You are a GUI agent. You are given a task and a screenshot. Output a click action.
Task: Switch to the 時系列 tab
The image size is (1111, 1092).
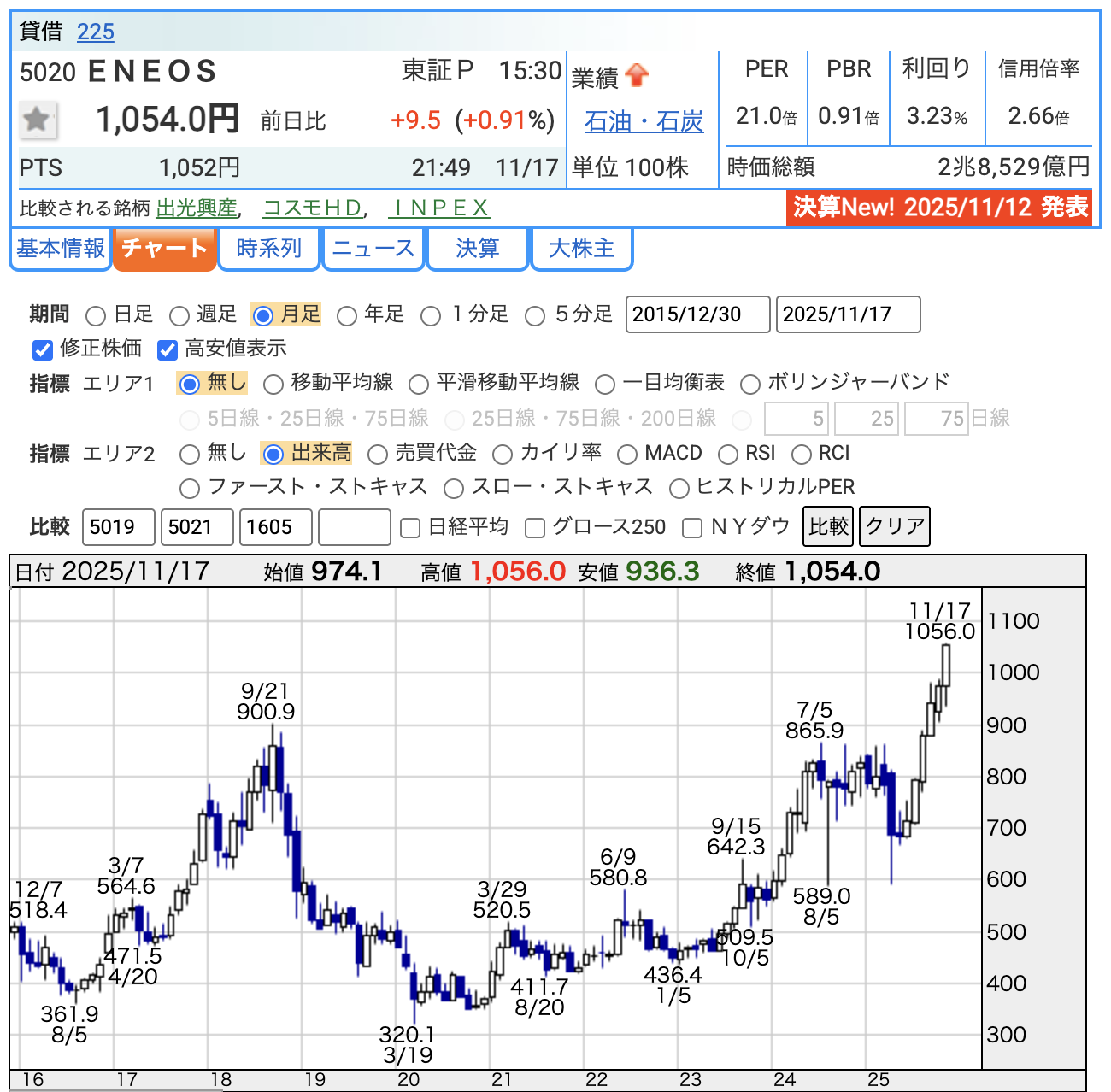[269, 249]
